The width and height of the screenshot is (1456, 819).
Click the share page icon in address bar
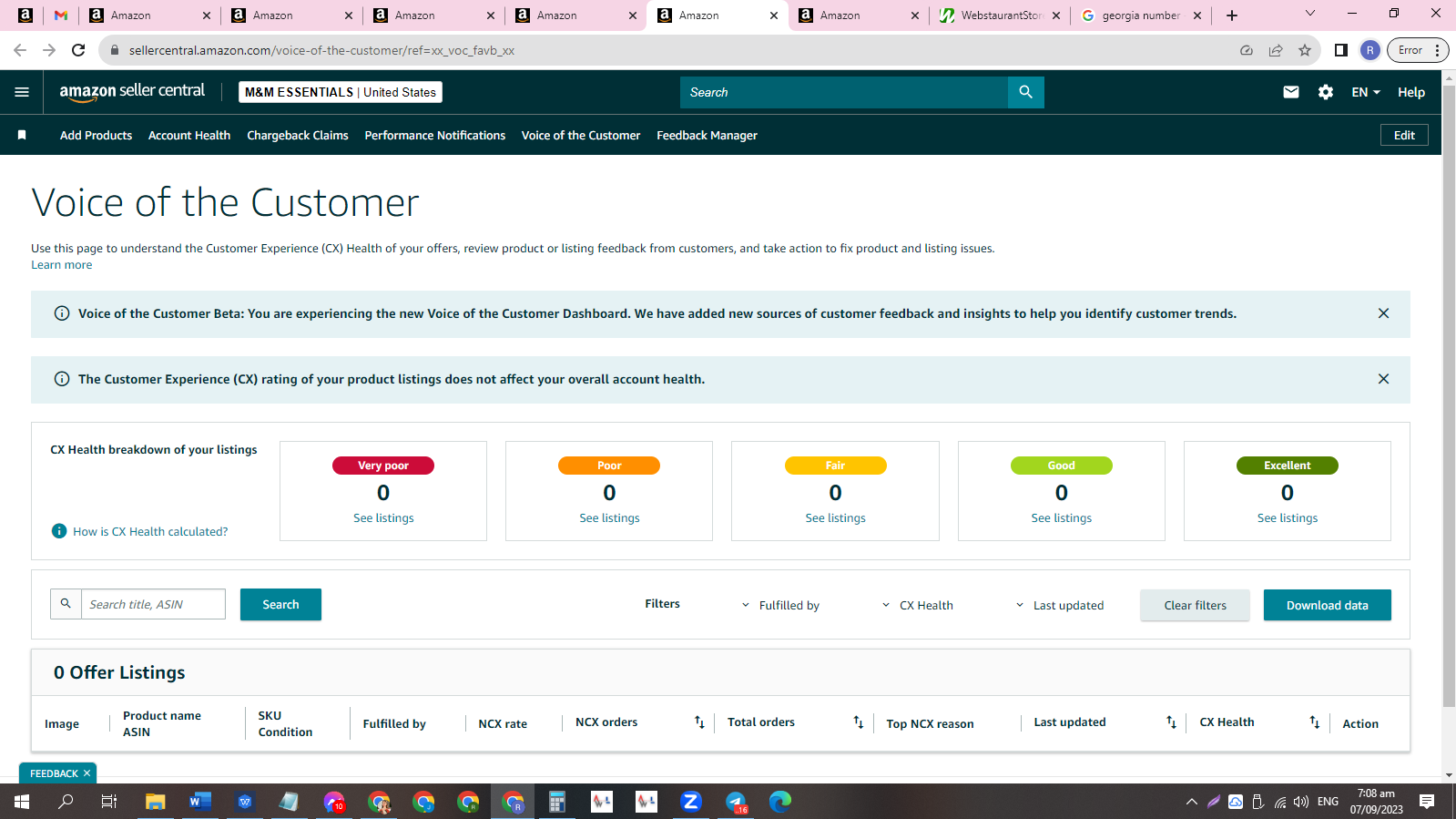pos(1276,50)
